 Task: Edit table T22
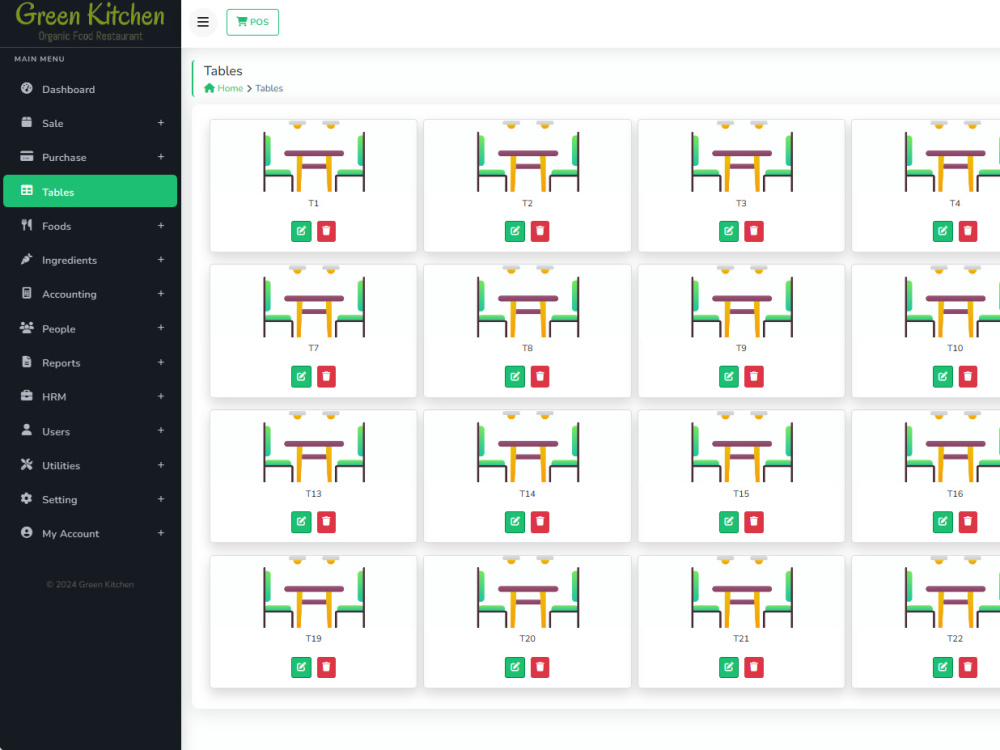coord(943,667)
